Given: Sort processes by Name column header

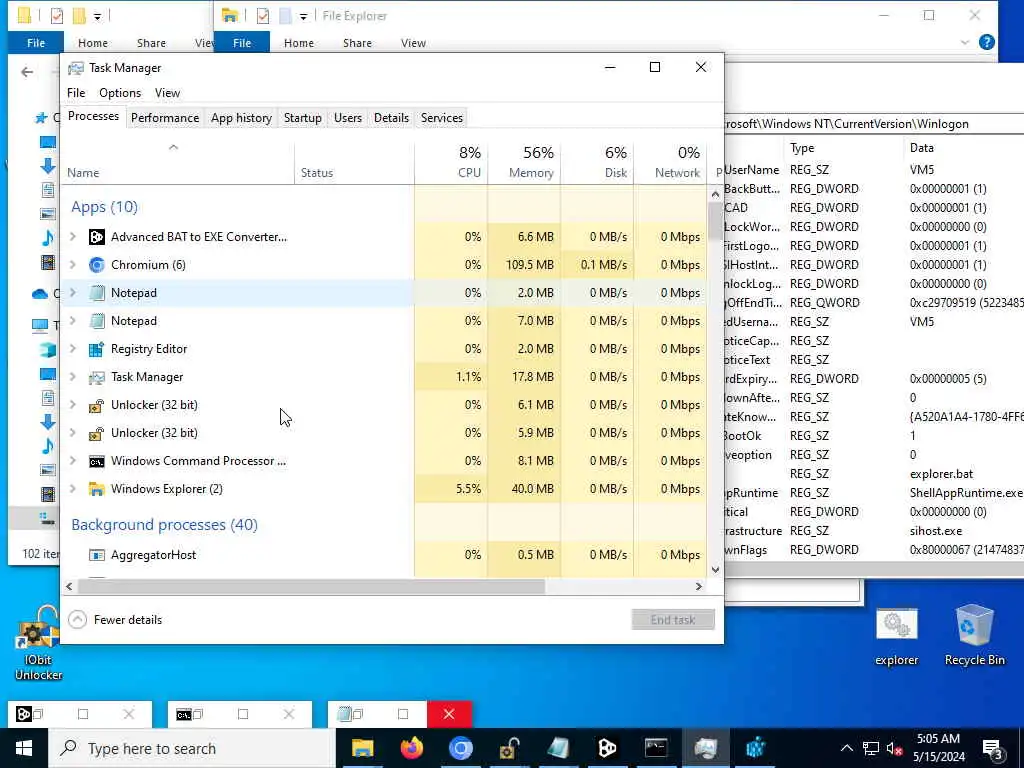Looking at the screenshot, I should [178, 162].
